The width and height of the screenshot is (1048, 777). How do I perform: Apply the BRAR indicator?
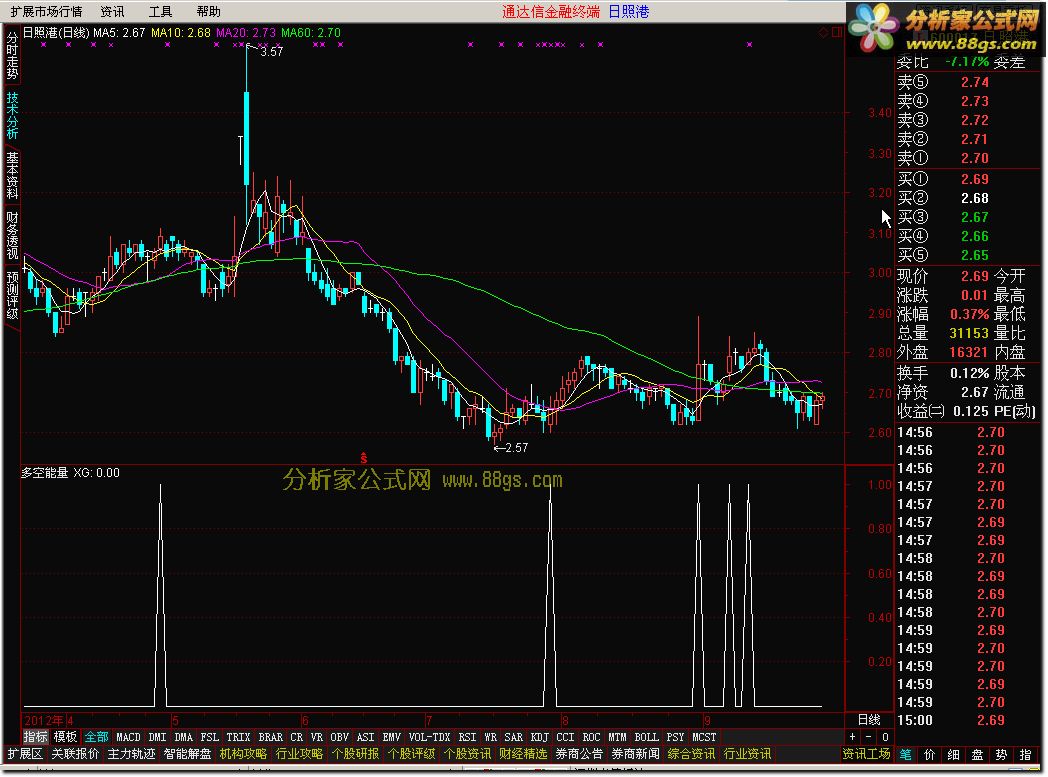[270, 737]
